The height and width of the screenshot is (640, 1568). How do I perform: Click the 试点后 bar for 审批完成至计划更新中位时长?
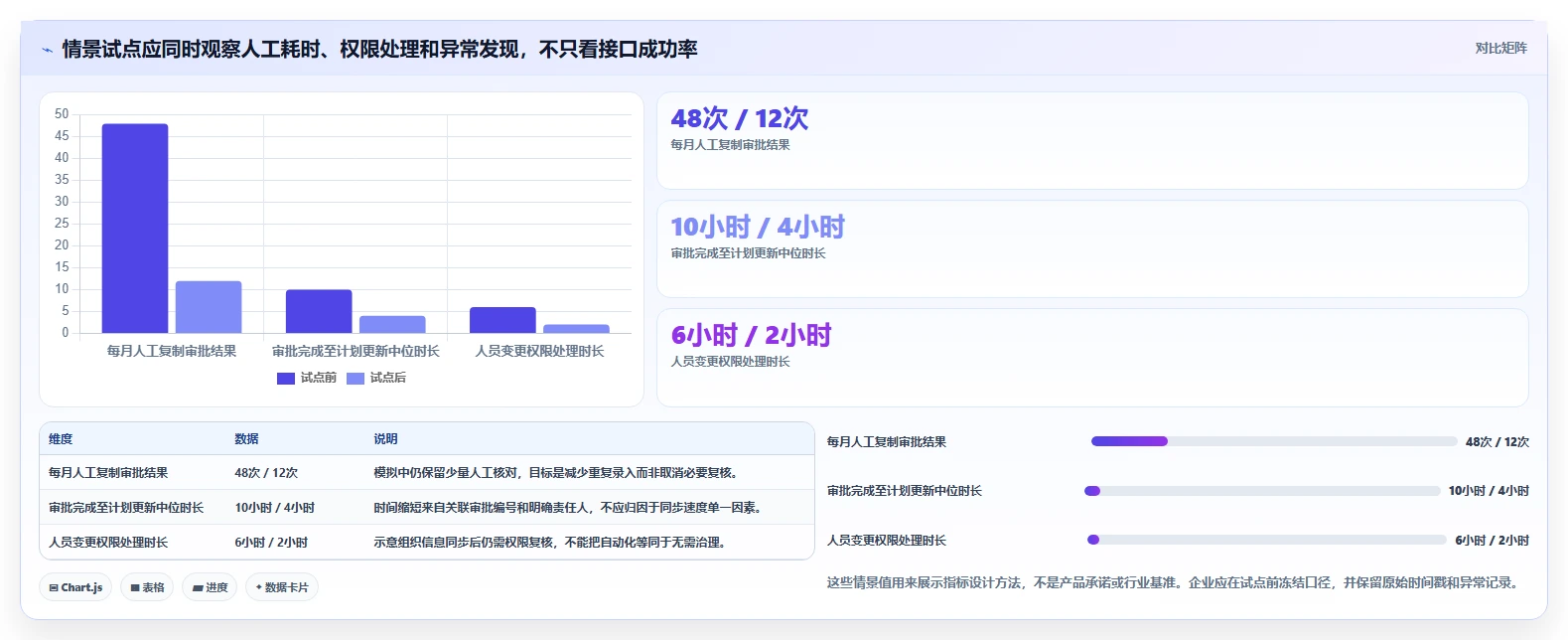(x=392, y=325)
